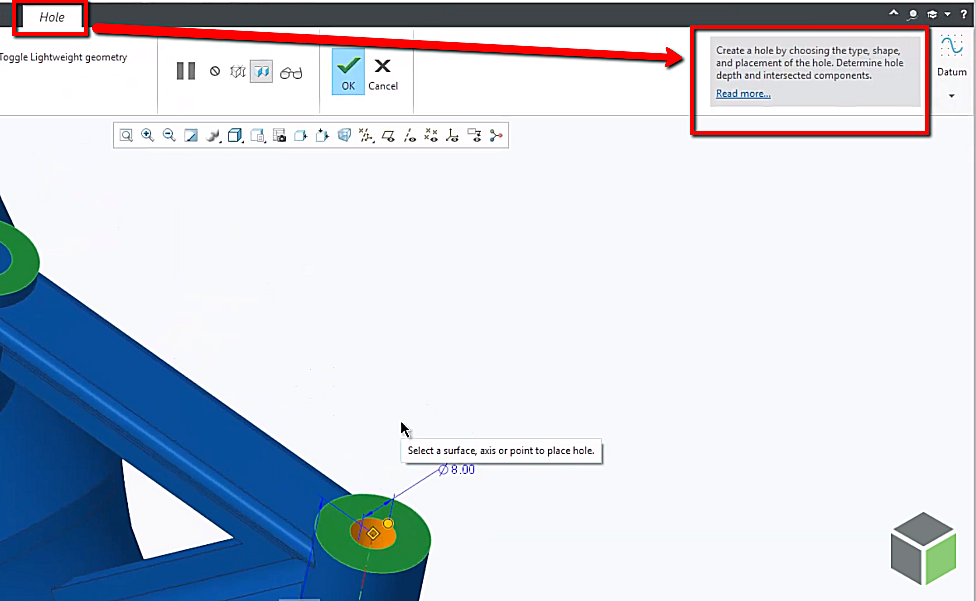
Task: Open the rendering options icon
Action: (x=213, y=136)
